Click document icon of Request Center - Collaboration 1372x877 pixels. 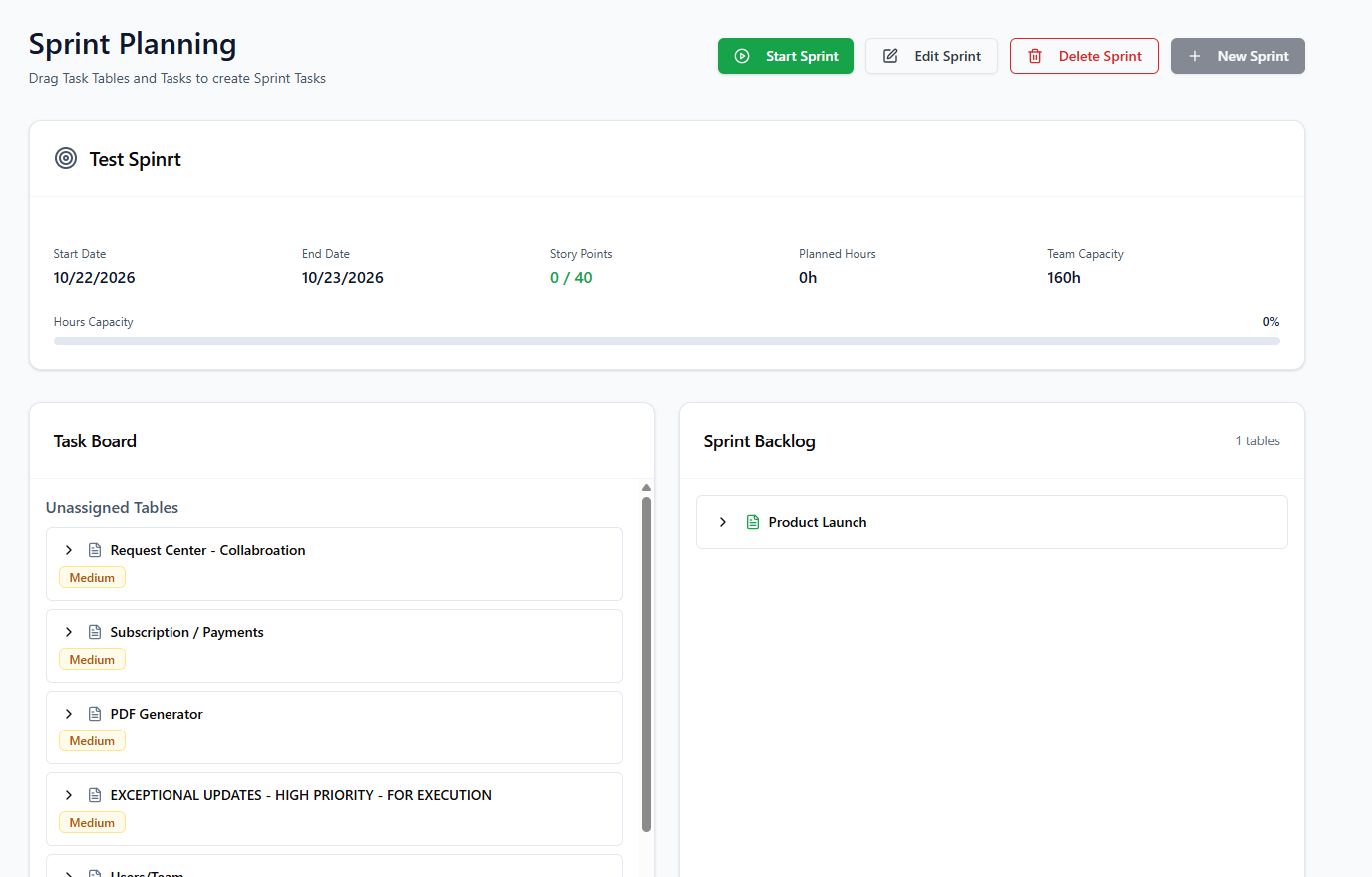pyautogui.click(x=95, y=550)
